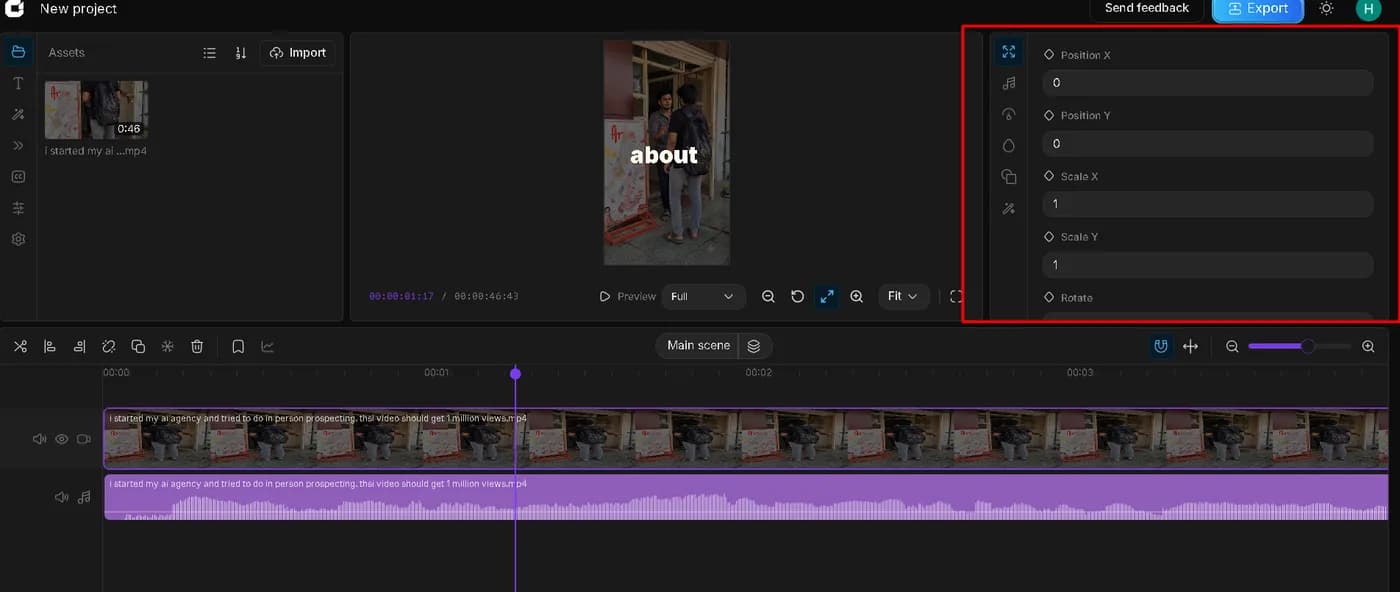Open the captions CC sidebar tab
The height and width of the screenshot is (592, 1400).
coord(18,177)
